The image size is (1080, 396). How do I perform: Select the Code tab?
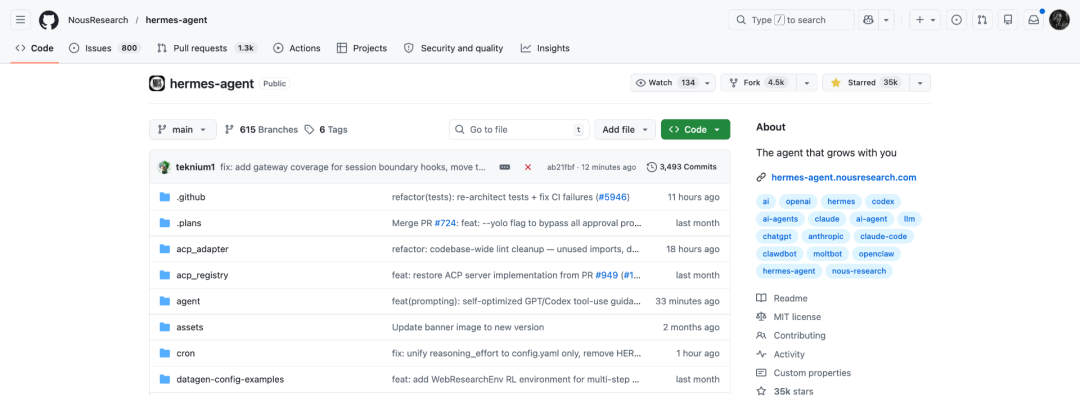(34, 48)
